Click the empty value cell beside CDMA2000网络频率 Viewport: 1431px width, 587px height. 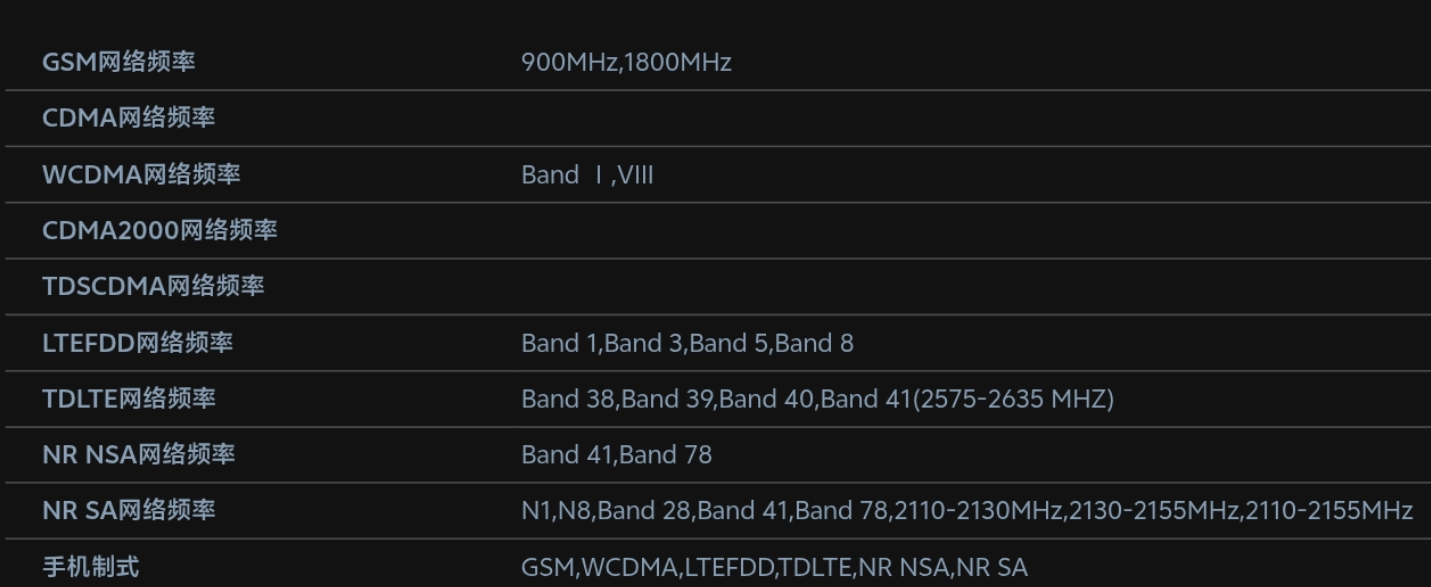970,230
